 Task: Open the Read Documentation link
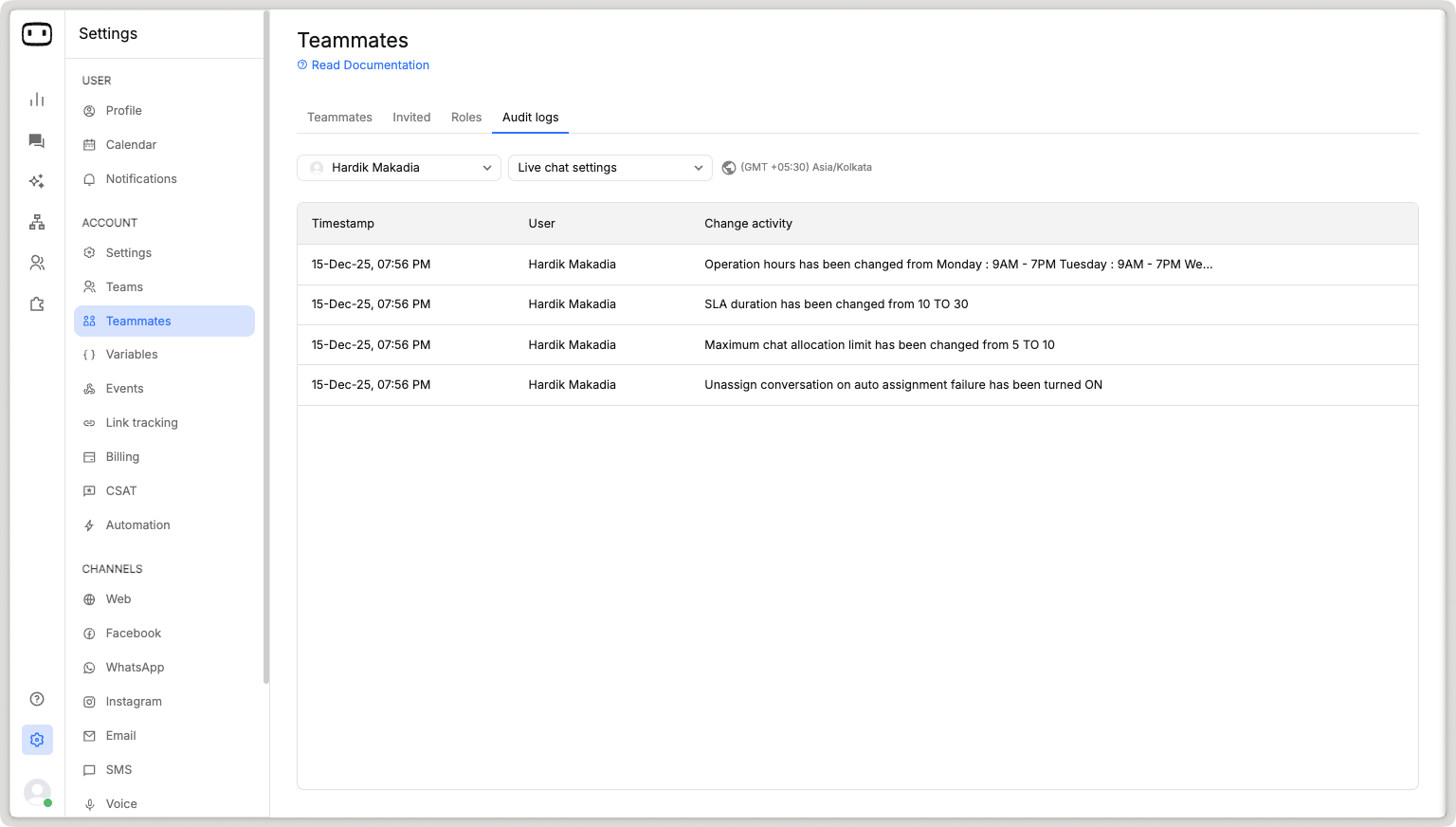[370, 65]
